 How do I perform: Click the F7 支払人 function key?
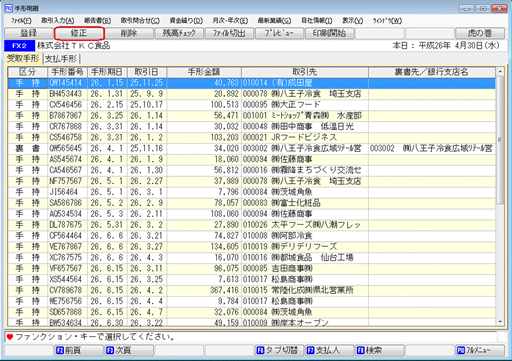[x=329, y=350]
